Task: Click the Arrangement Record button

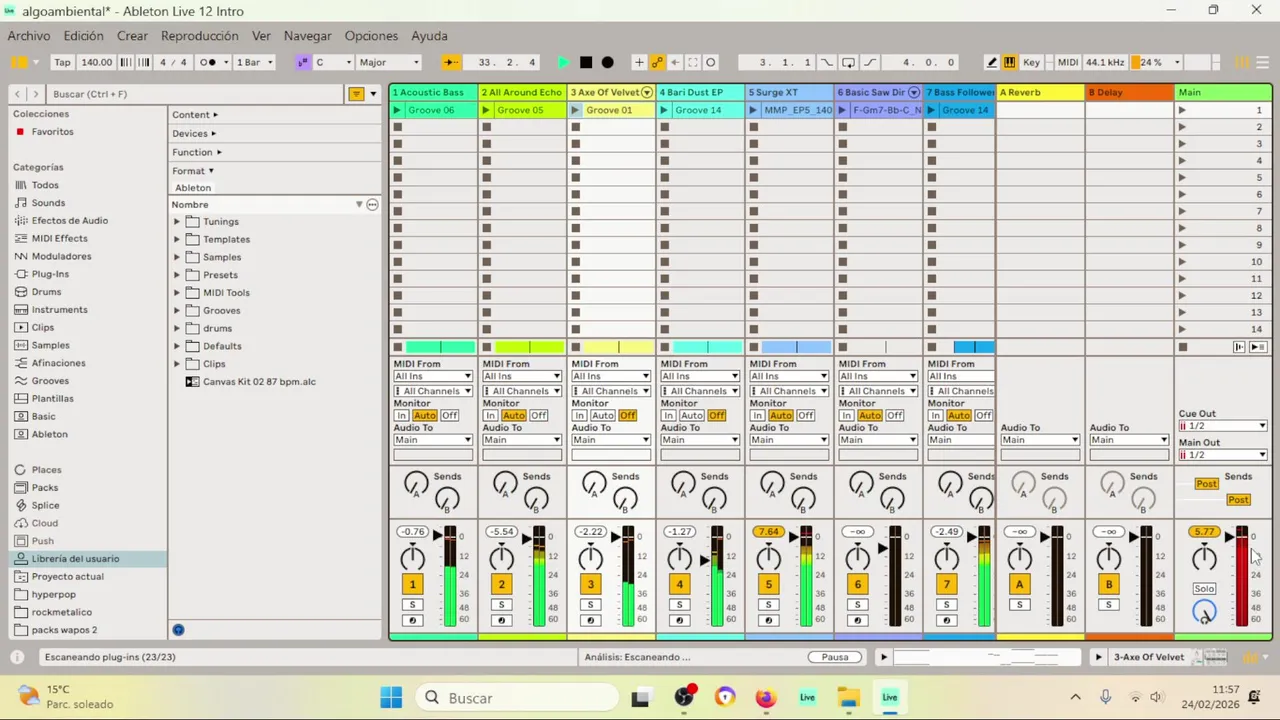Action: 607,62
